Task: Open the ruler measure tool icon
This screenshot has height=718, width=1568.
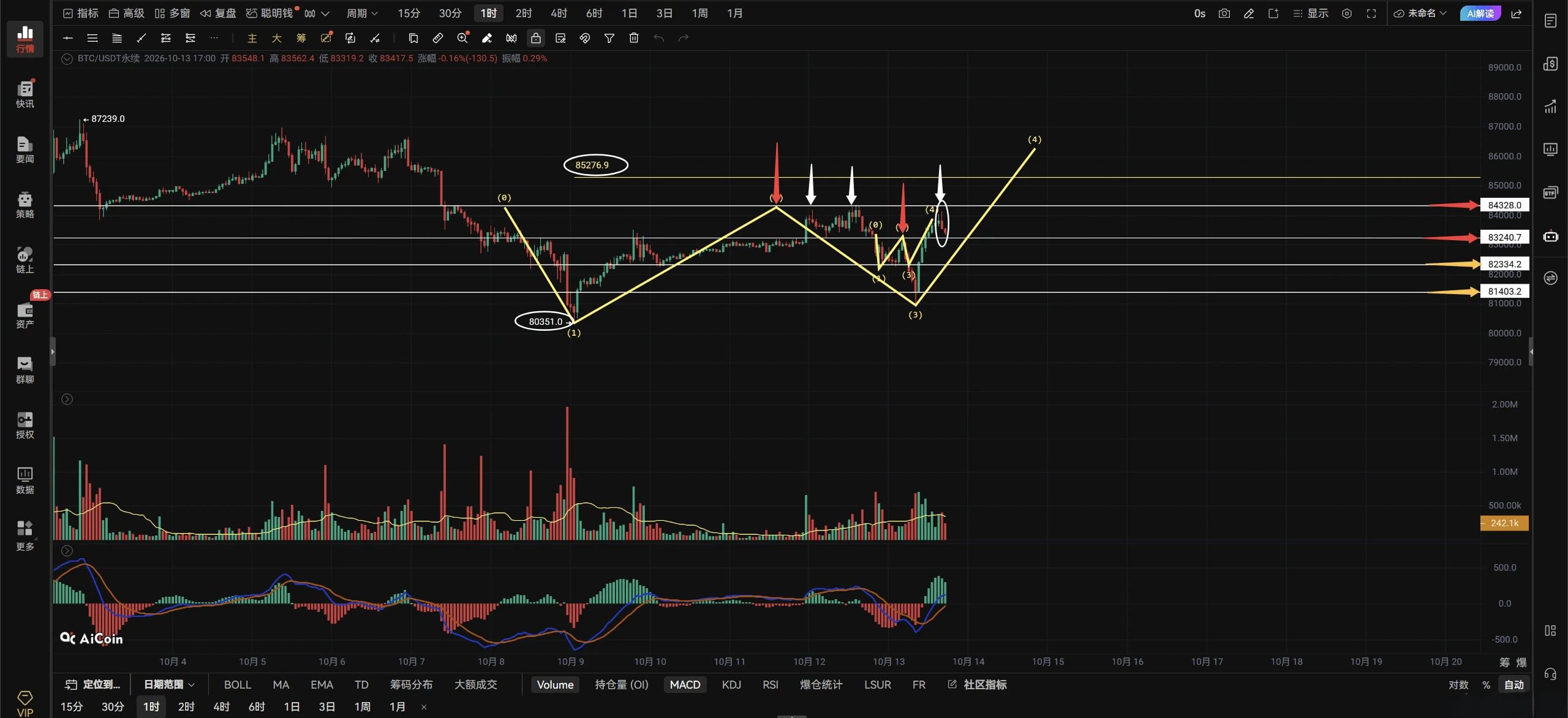Action: (x=438, y=38)
